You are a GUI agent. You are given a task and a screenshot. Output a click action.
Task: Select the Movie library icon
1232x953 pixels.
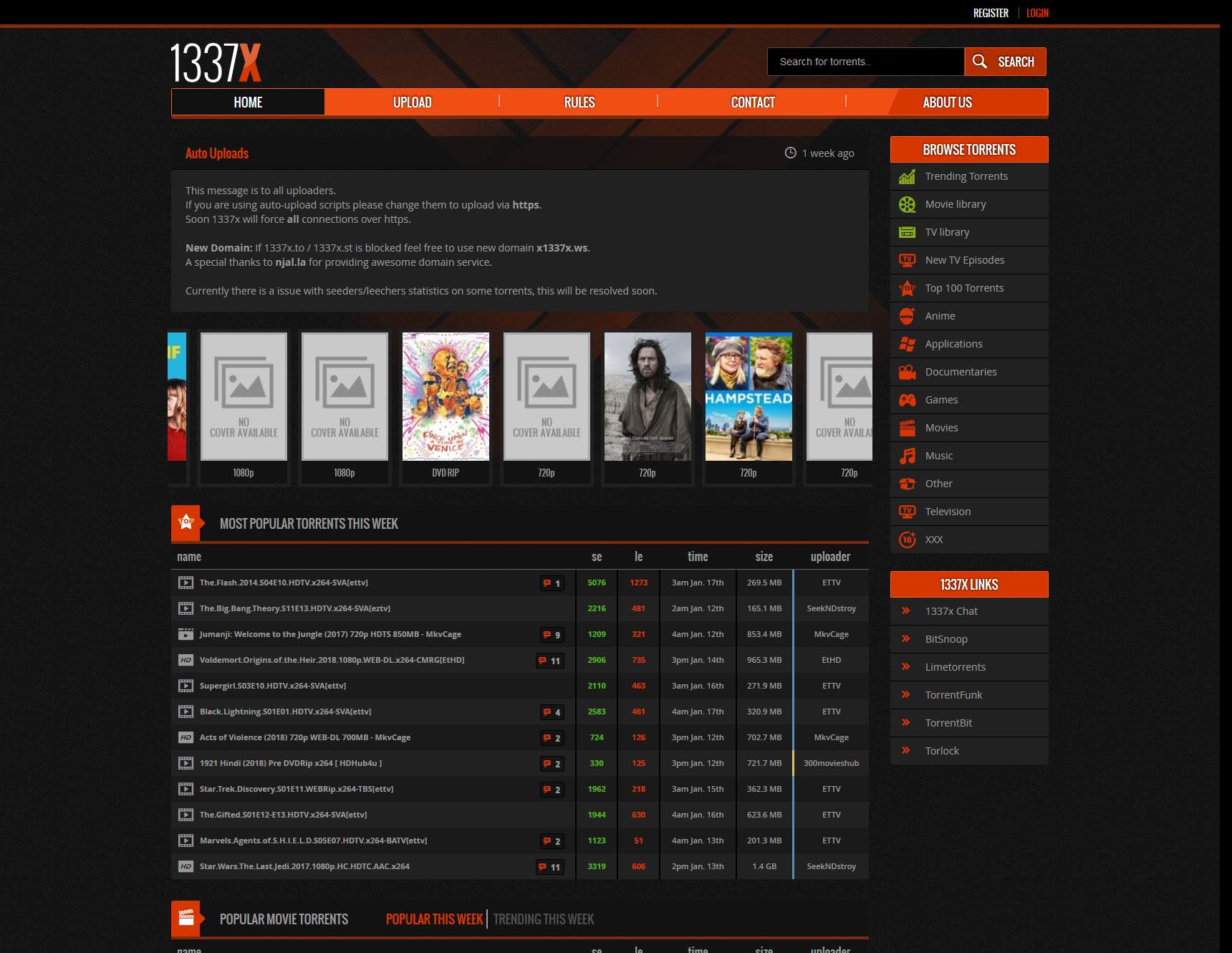point(908,204)
